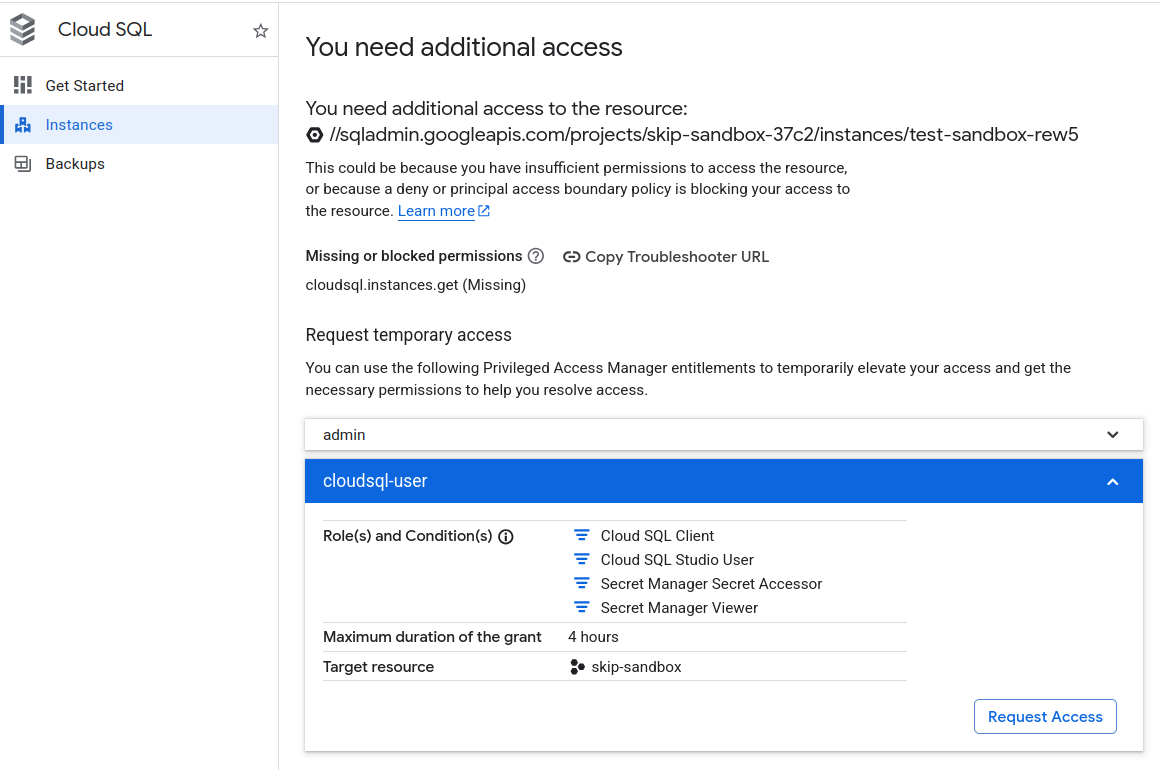Screen dimensions: 1160x770
Task: Expand the admin entitlement chevron
Action: (1113, 435)
